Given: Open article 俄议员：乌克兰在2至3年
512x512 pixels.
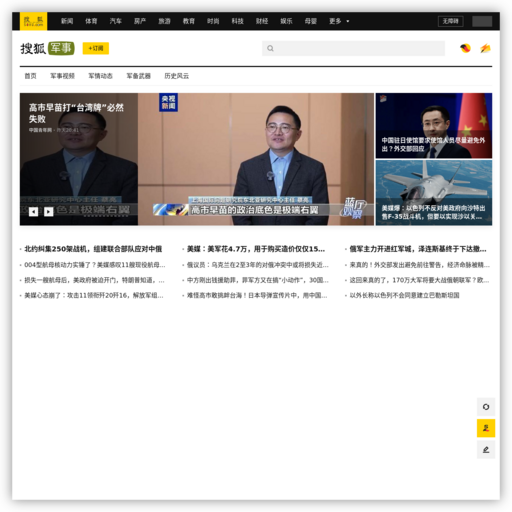Looking at the screenshot, I should click(258, 265).
